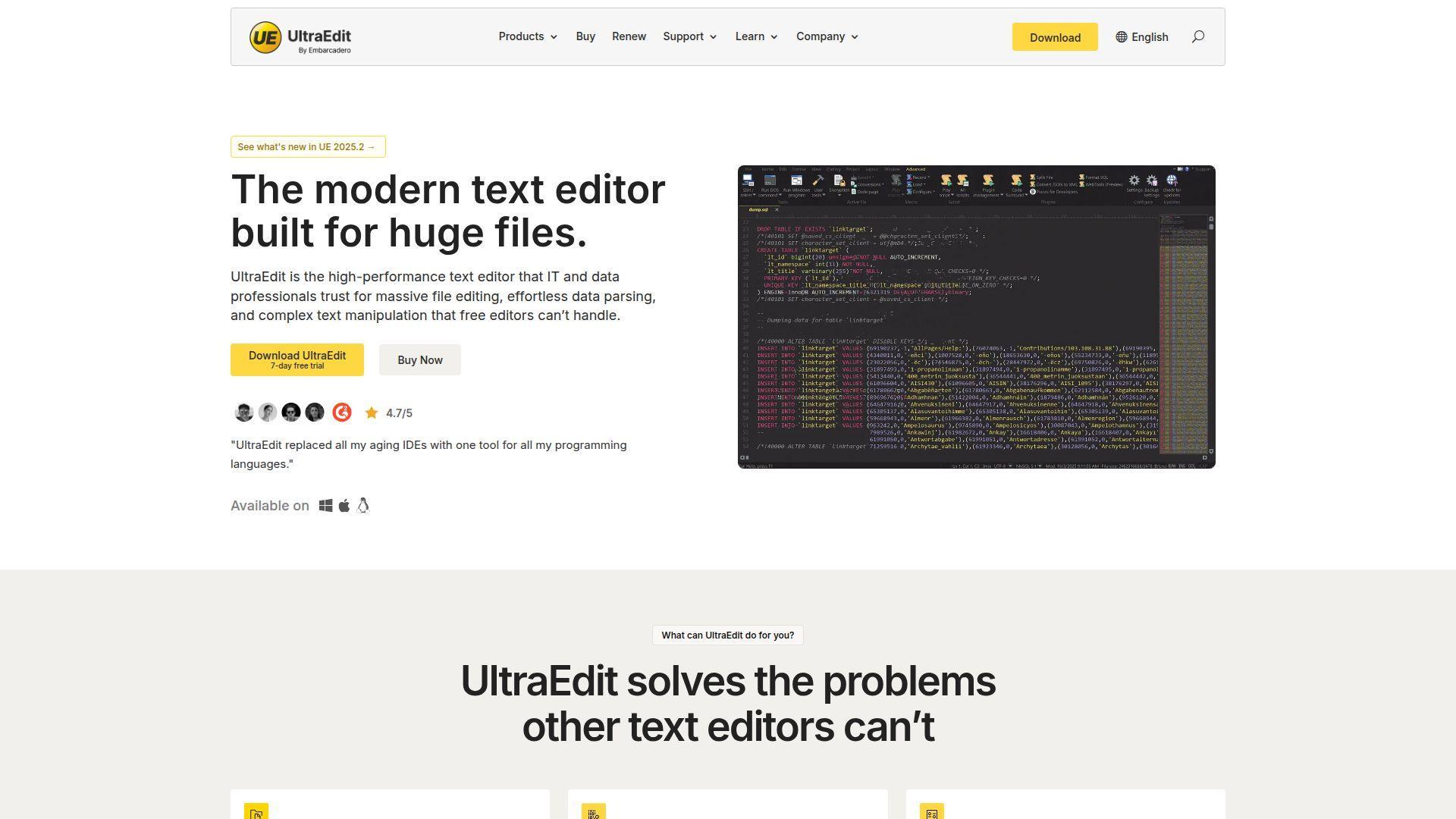Click the Check for updates icon
1456x819 pixels.
point(1170,180)
